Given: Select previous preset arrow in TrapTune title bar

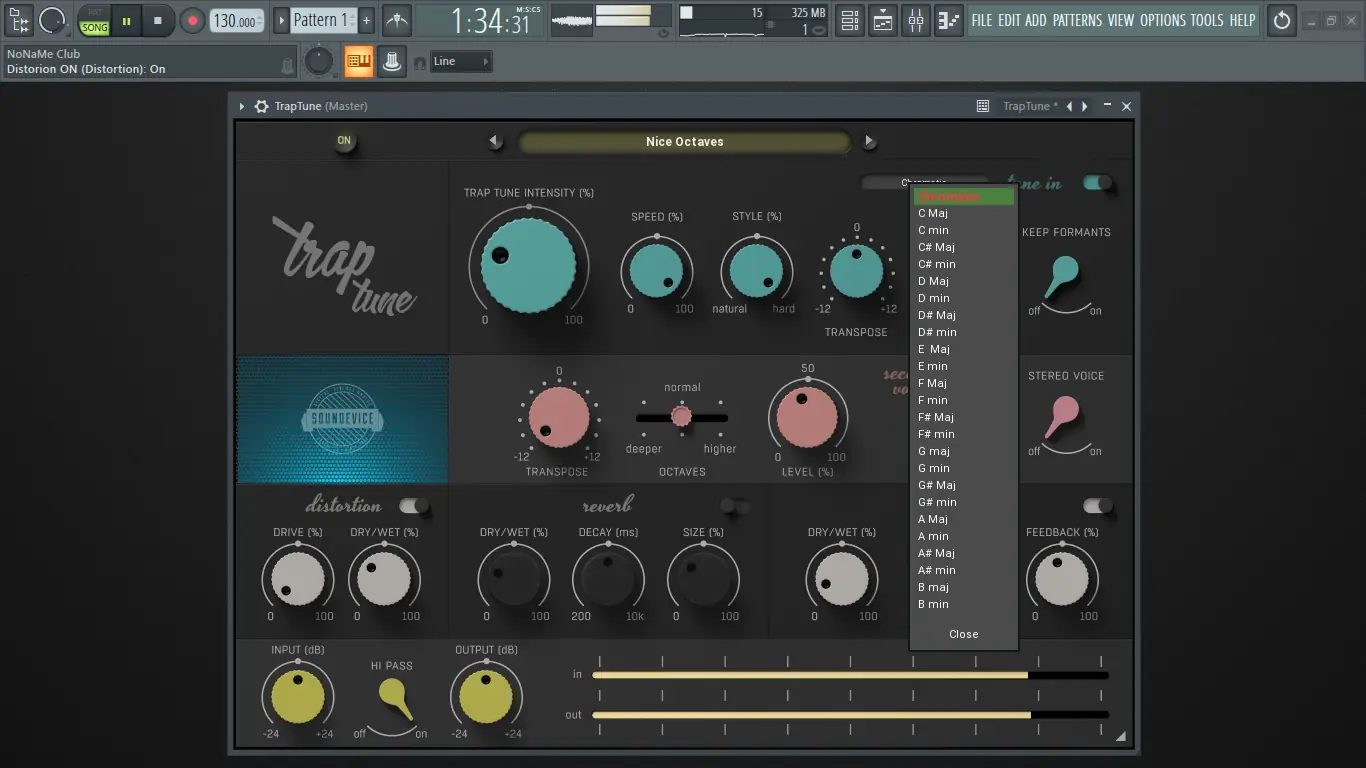Looking at the screenshot, I should [x=1069, y=106].
